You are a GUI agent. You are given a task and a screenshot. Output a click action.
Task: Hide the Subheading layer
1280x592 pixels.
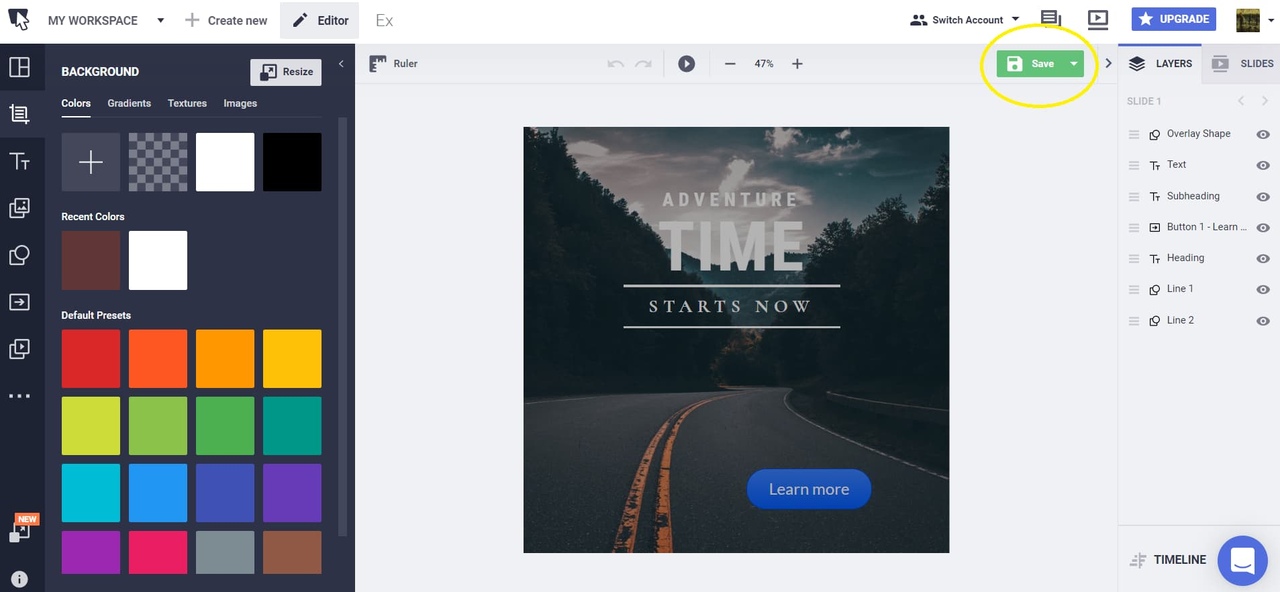[x=1263, y=196]
